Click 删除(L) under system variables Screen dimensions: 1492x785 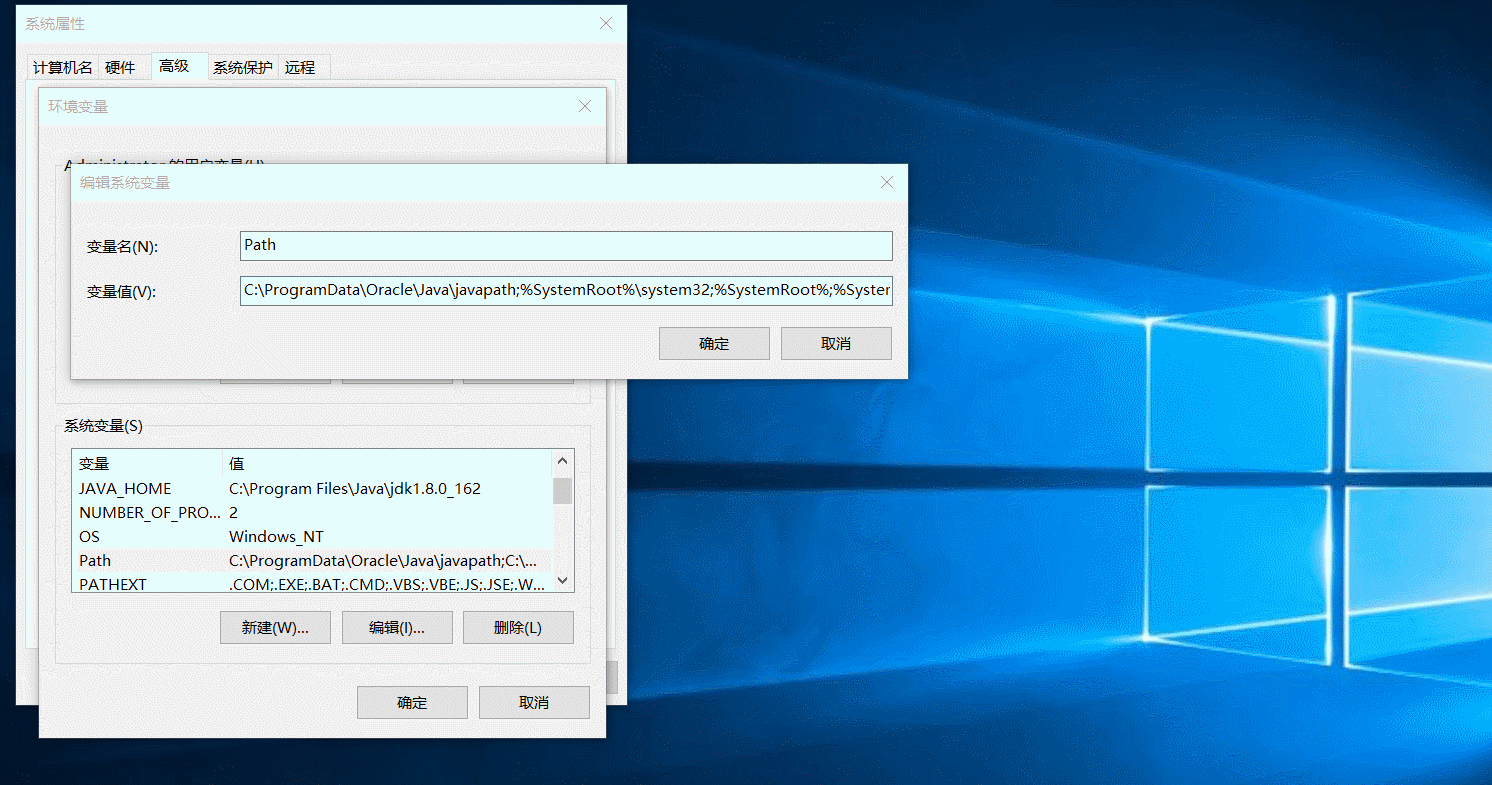point(518,628)
